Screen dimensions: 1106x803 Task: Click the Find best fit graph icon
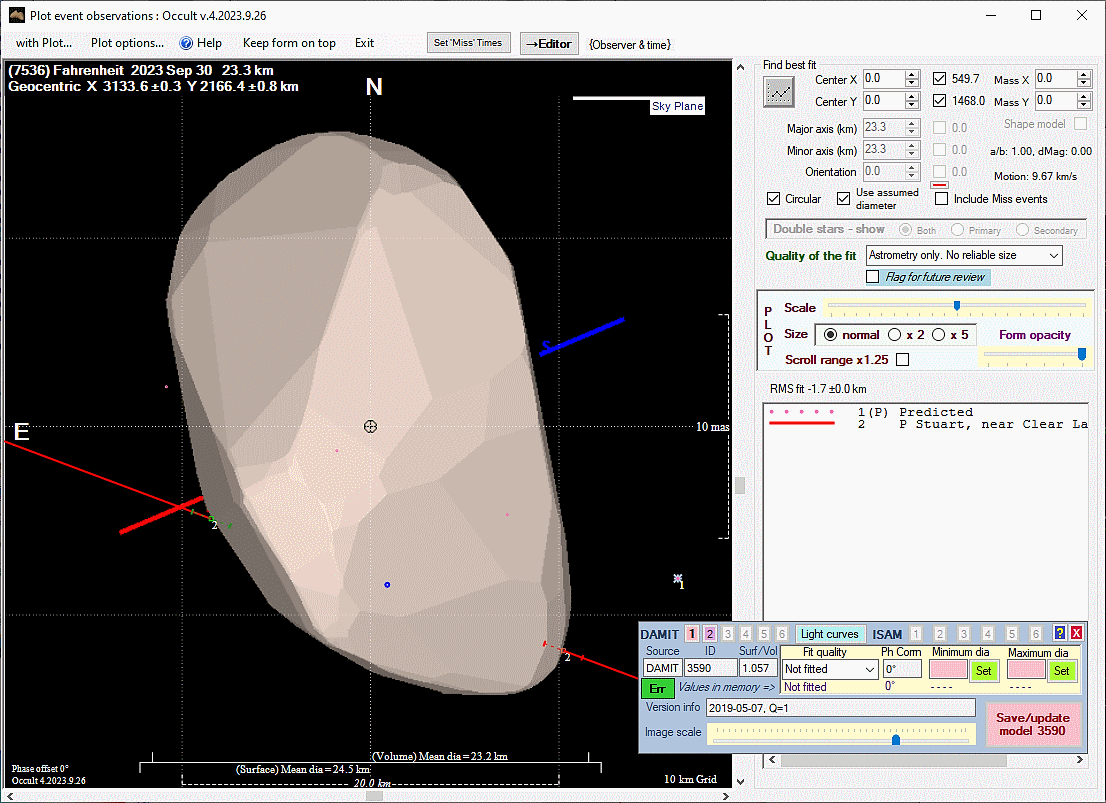(778, 92)
